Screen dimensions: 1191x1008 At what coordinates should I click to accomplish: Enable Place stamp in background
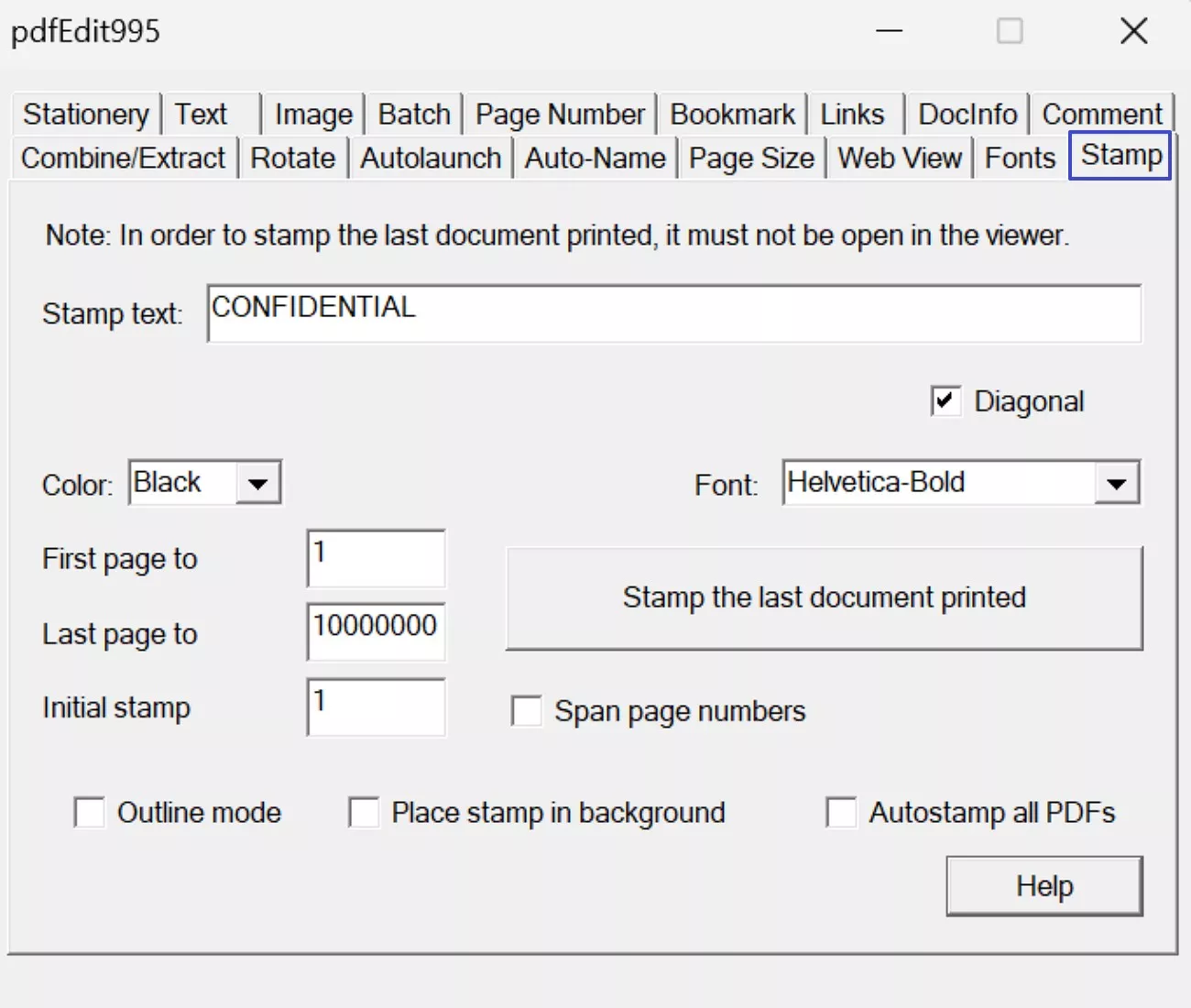(364, 812)
